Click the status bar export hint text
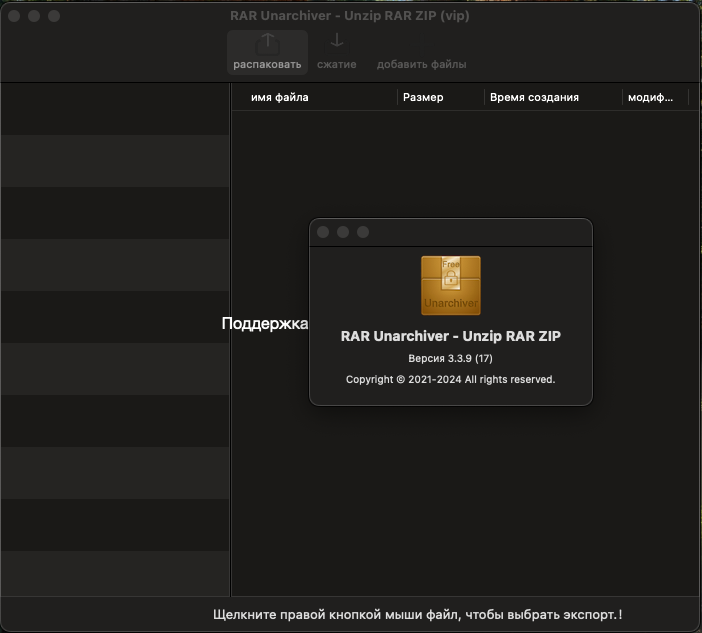Screen dimensions: 702x633 [x=418, y=615]
